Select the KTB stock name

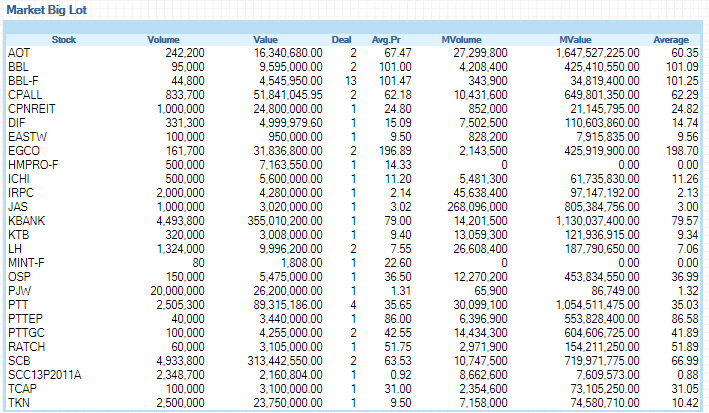pyautogui.click(x=19, y=235)
